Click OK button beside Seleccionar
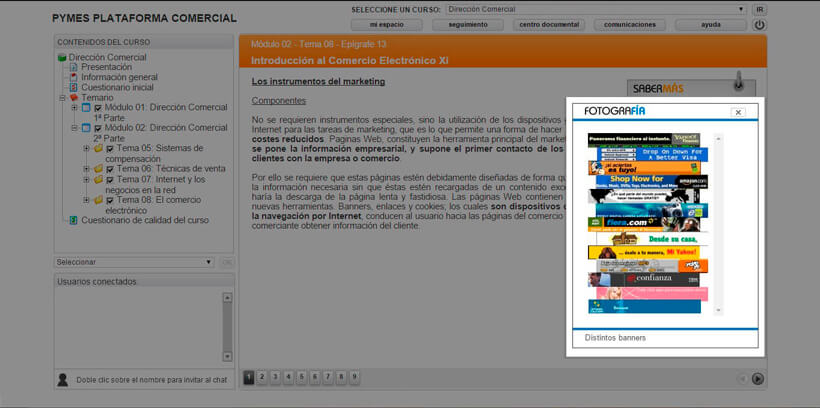This screenshot has height=408, width=820. pyautogui.click(x=227, y=262)
